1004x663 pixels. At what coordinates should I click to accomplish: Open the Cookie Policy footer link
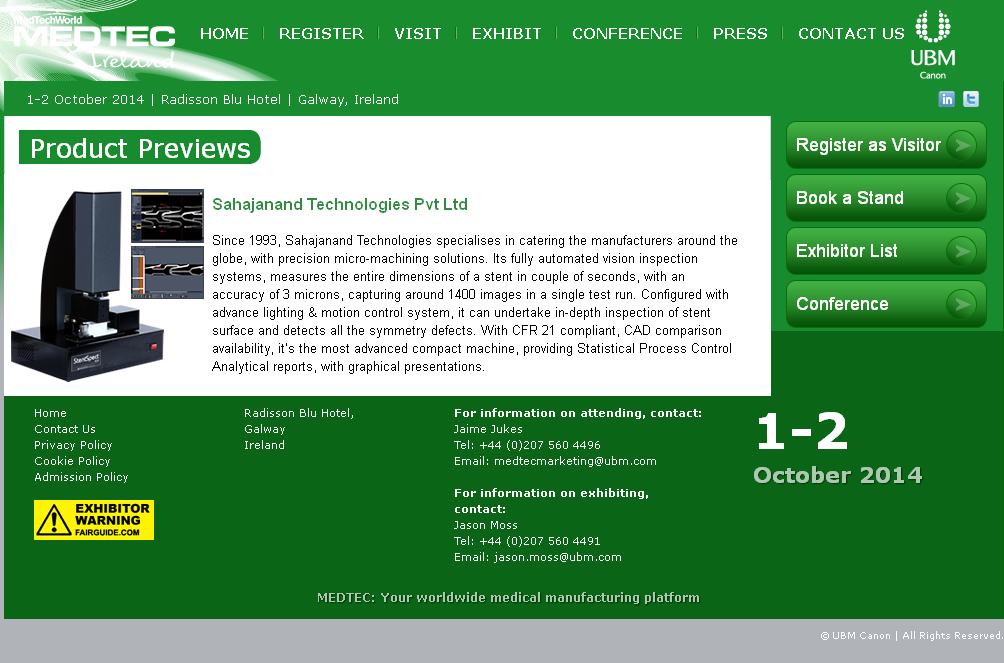72,461
